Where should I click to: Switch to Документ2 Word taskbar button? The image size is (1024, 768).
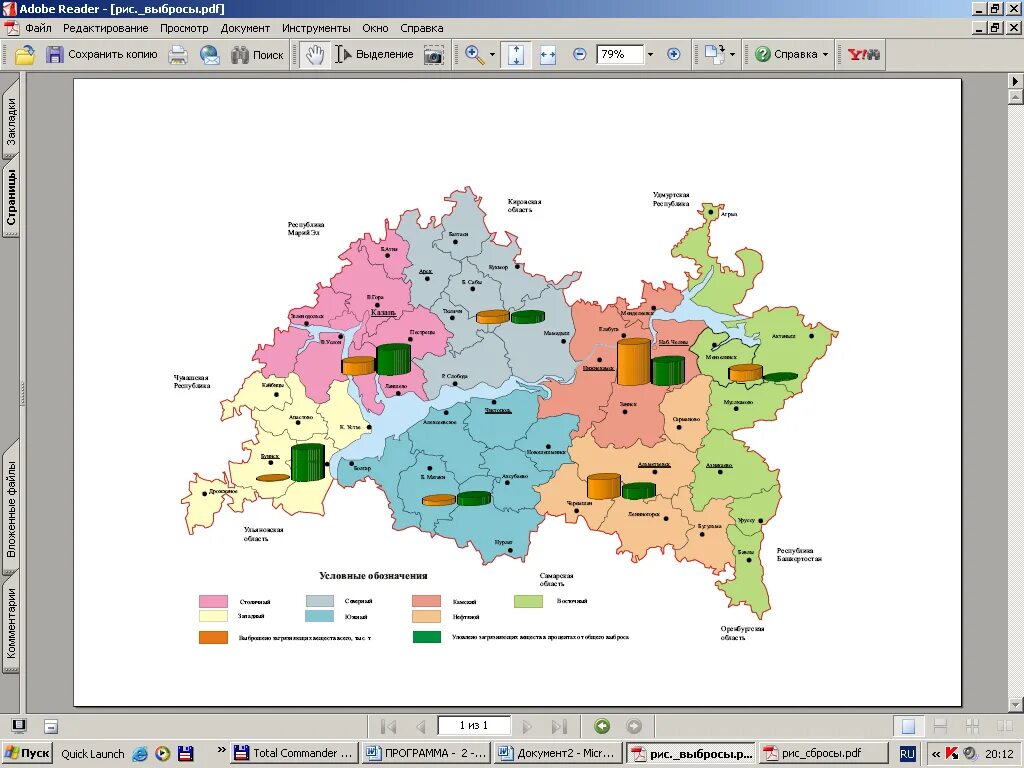click(x=558, y=753)
